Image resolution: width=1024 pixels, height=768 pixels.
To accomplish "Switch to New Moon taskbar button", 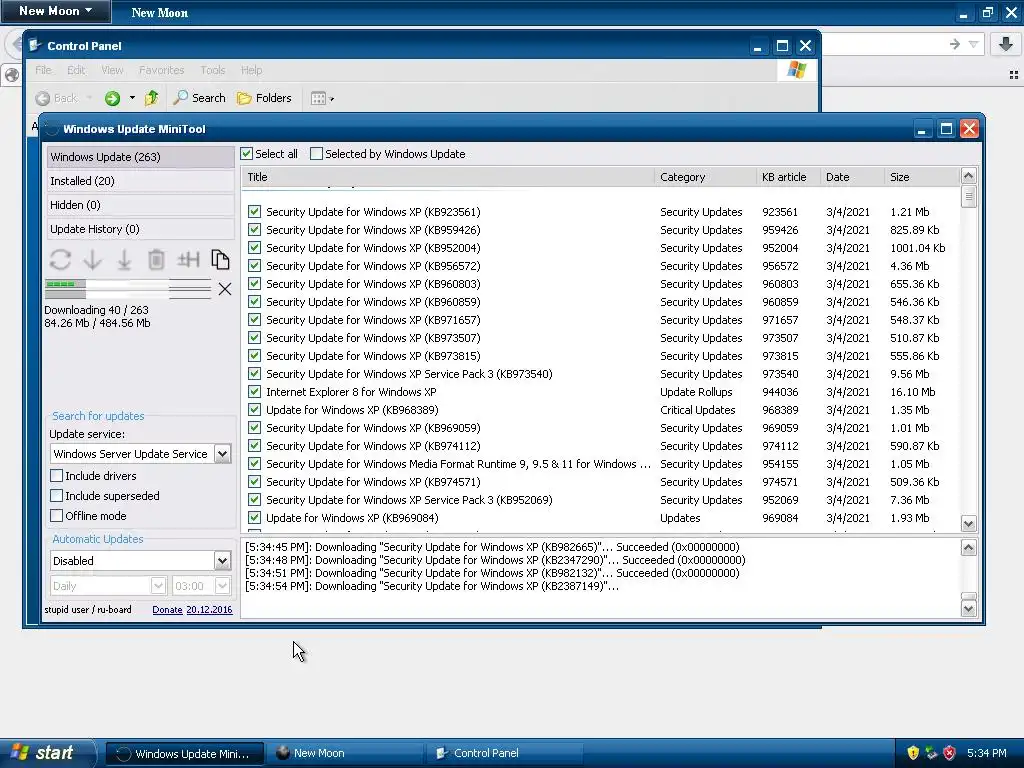I will [346, 753].
